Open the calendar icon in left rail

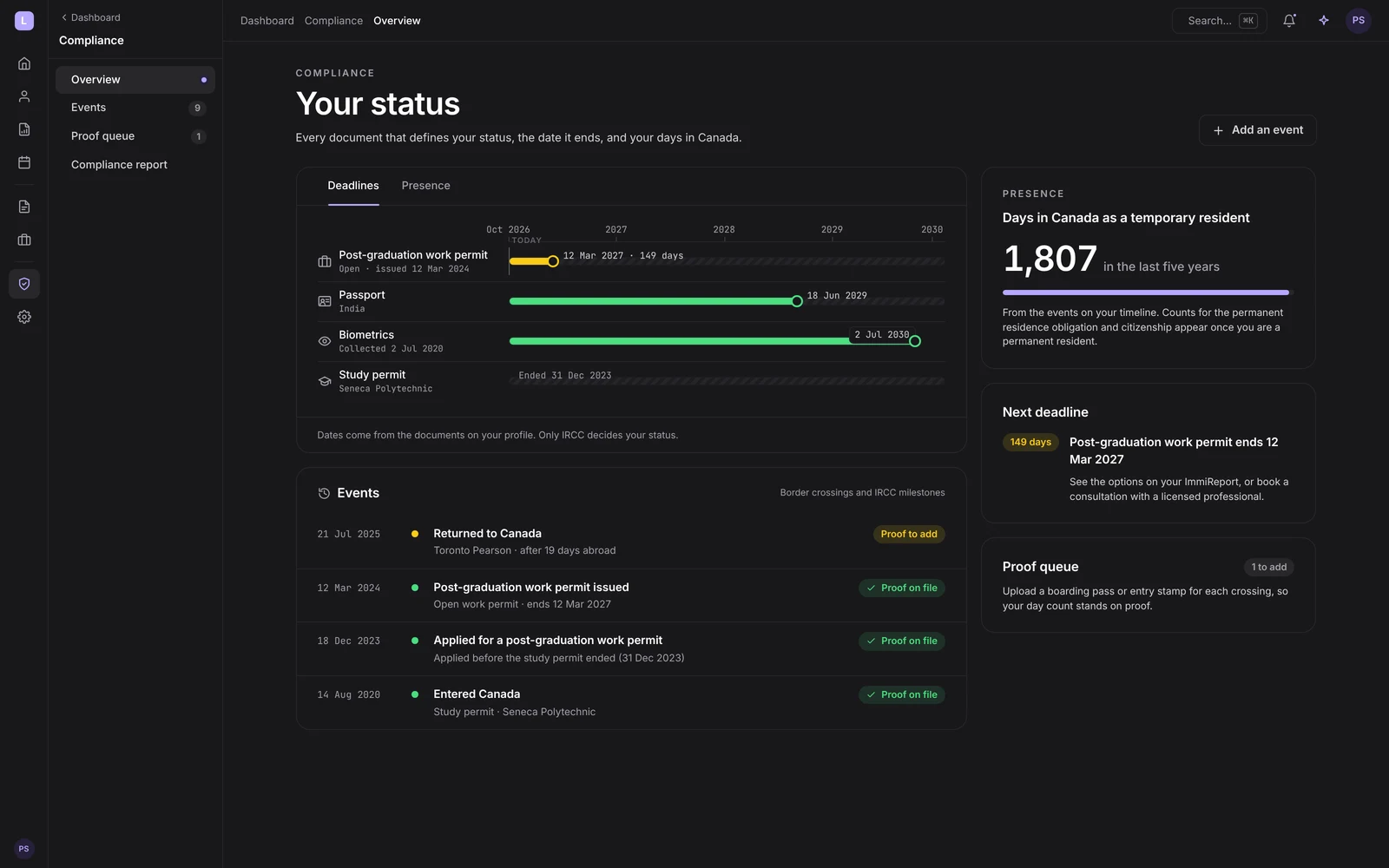point(24,162)
